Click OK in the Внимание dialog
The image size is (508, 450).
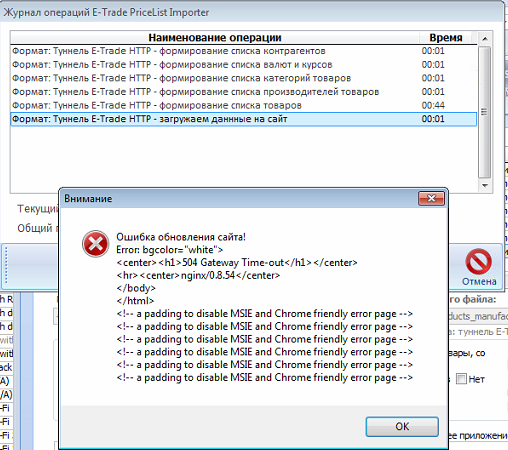pyautogui.click(x=402, y=426)
